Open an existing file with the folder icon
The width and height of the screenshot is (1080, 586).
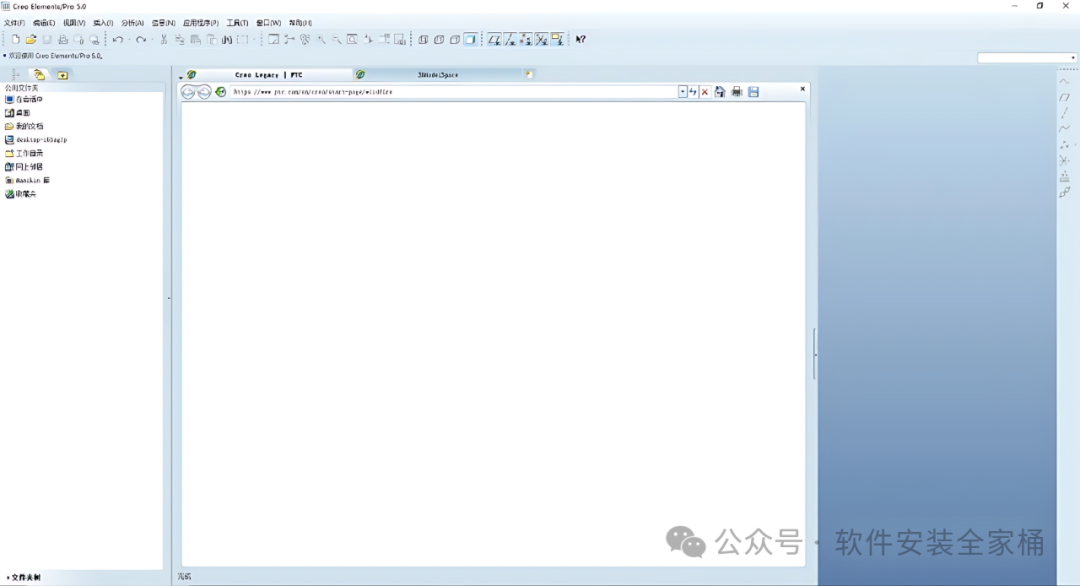31,39
